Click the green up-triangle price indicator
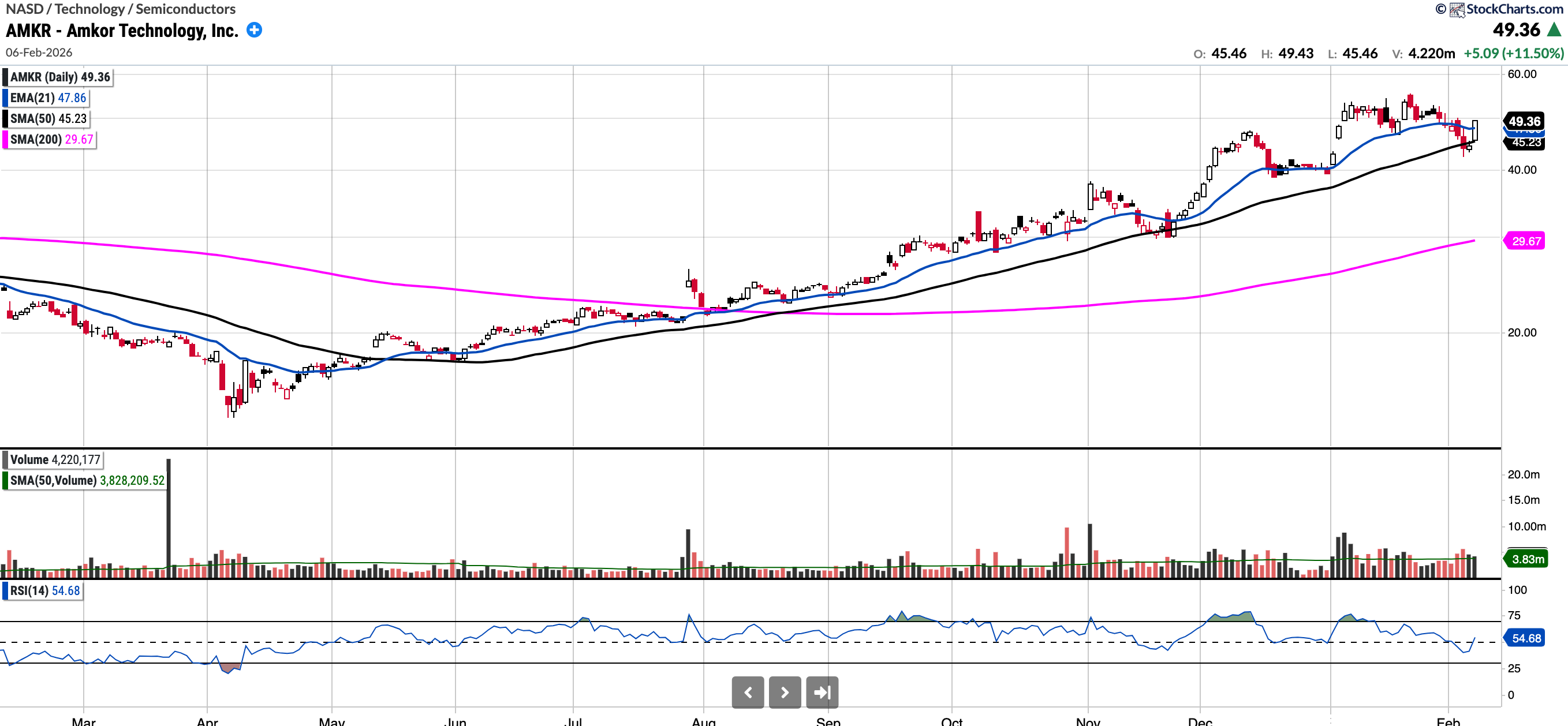1568x726 pixels. pos(1554,30)
